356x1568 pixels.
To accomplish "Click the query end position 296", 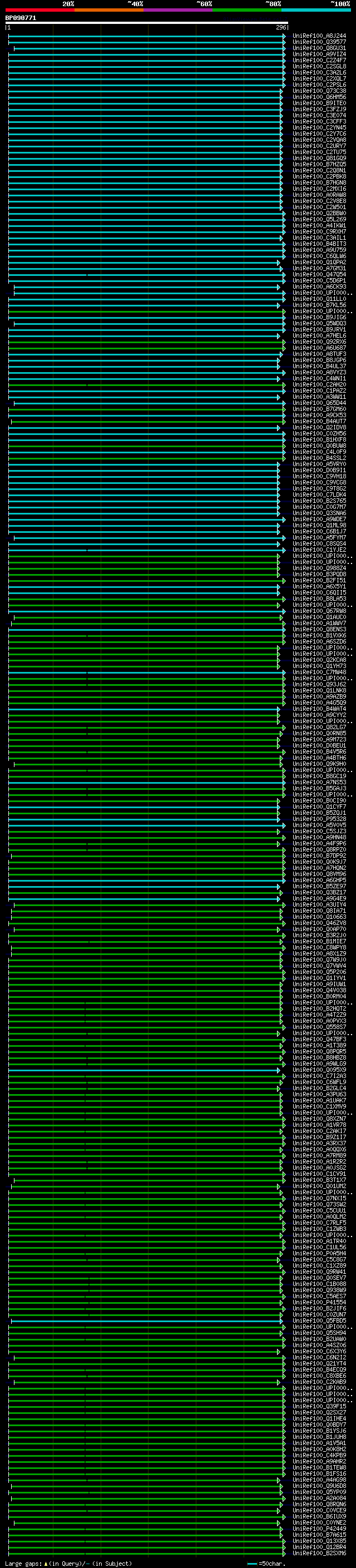I will 281,28.
